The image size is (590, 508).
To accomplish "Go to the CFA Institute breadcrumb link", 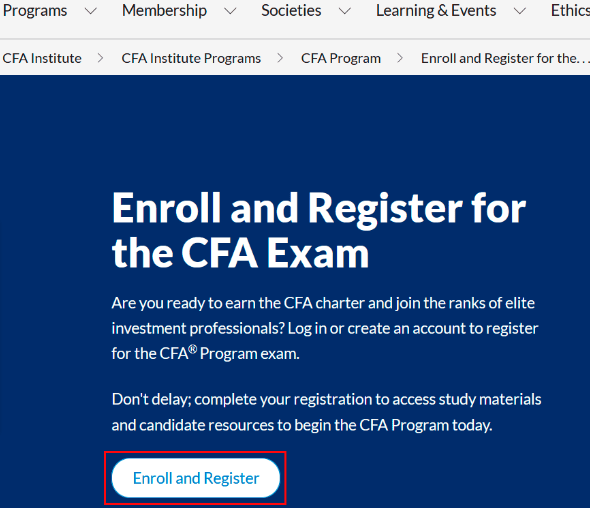I will coord(42,58).
